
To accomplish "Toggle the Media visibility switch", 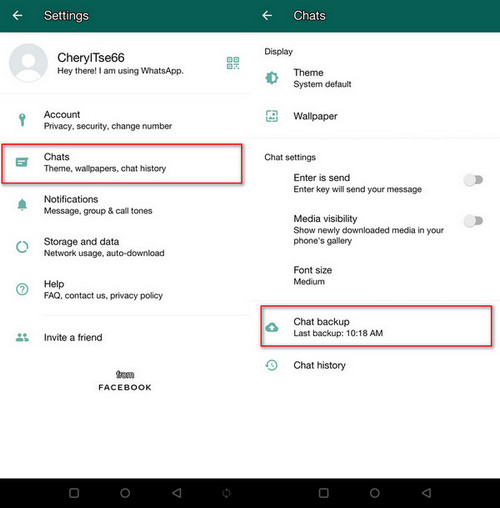I will click(x=473, y=221).
